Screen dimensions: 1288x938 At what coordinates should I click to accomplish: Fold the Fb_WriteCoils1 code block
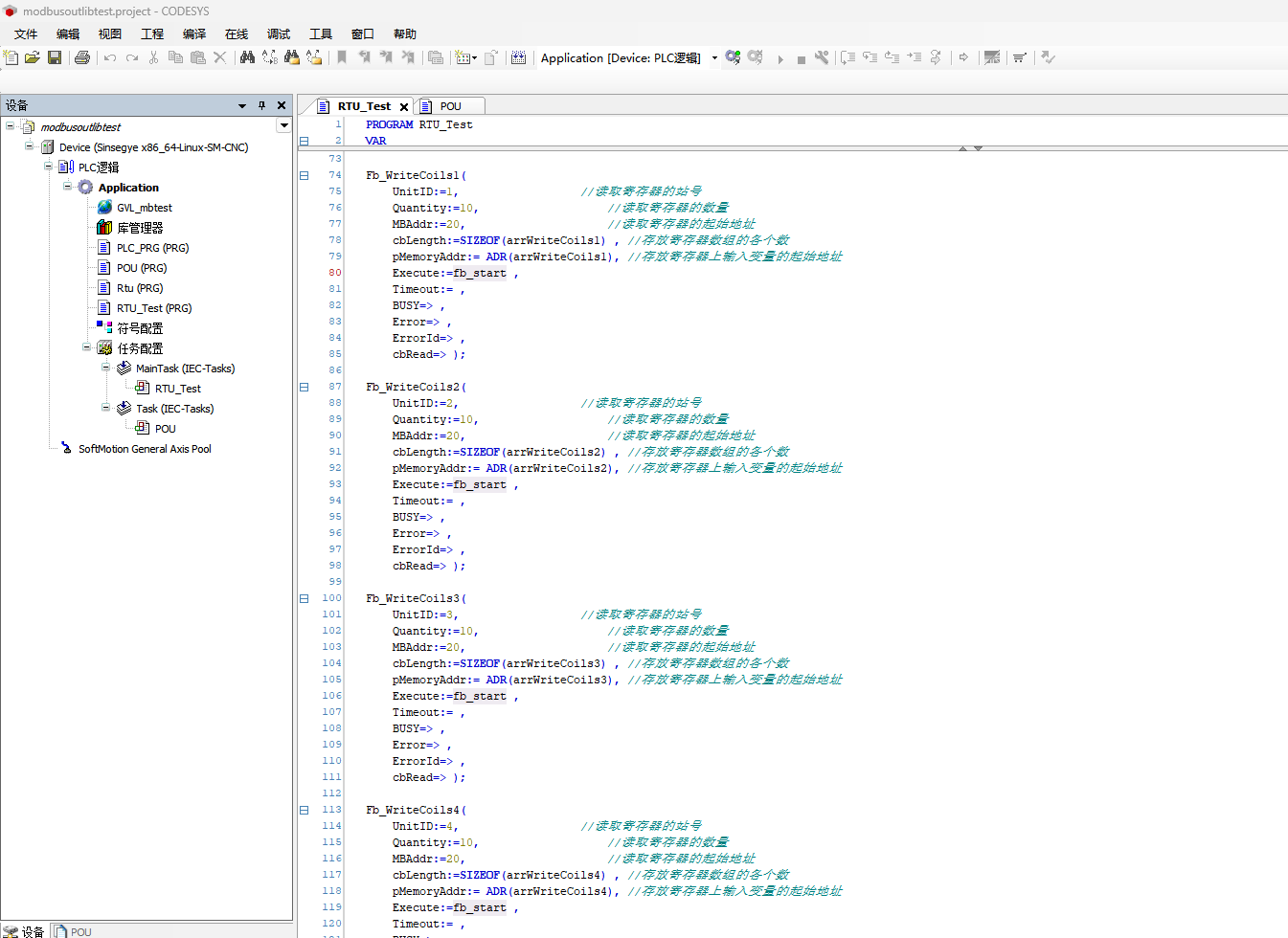coord(304,175)
